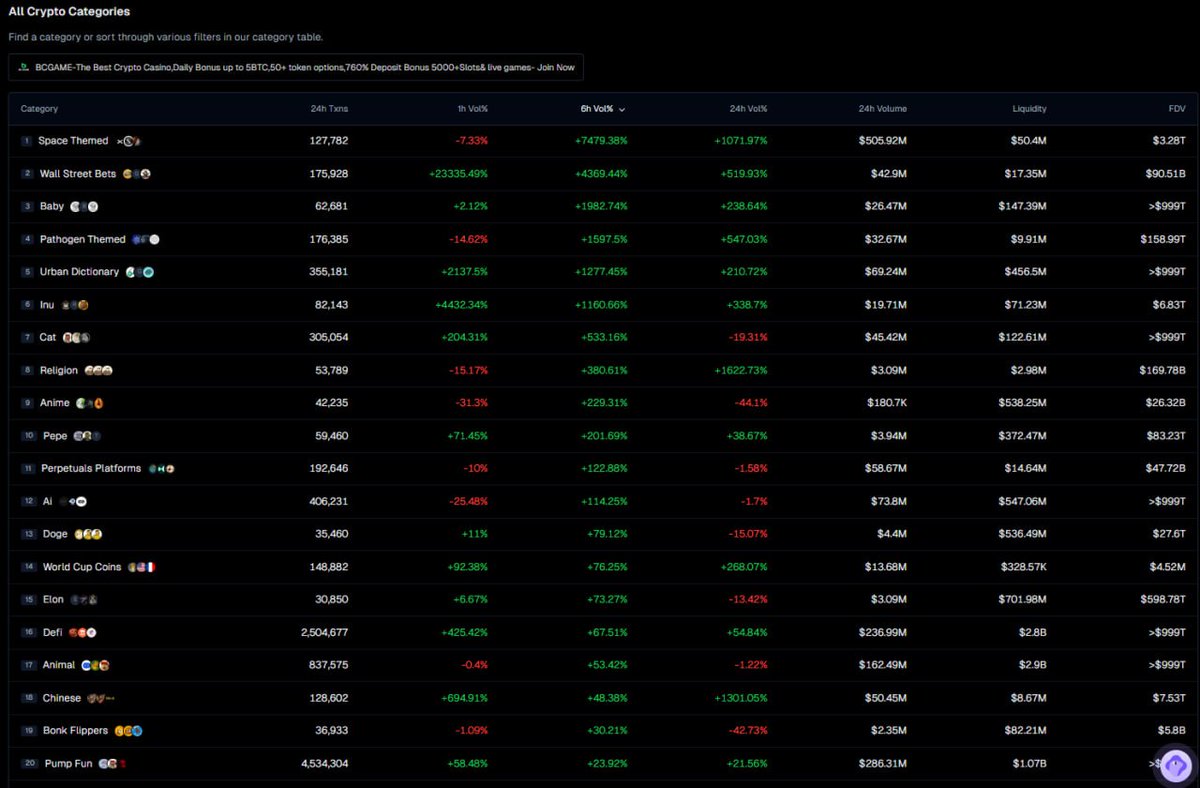This screenshot has height=788, width=1200.
Task: Open the Space Themed category
Action: [73, 141]
